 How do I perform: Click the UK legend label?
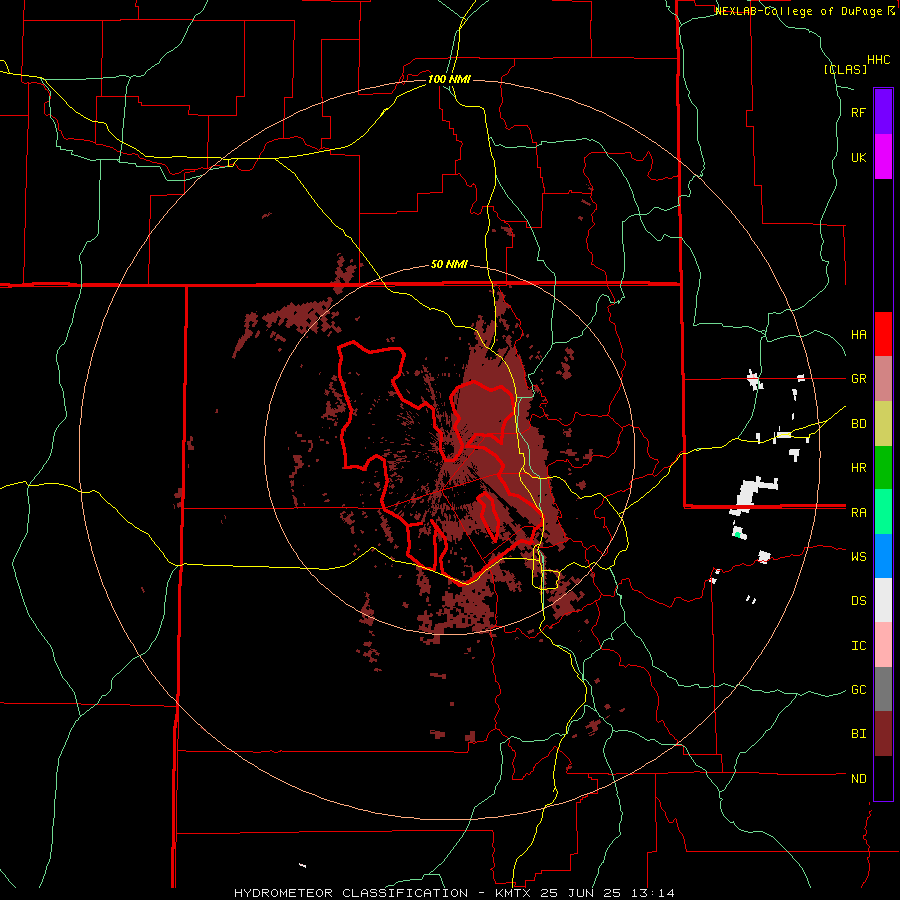[x=858, y=157]
